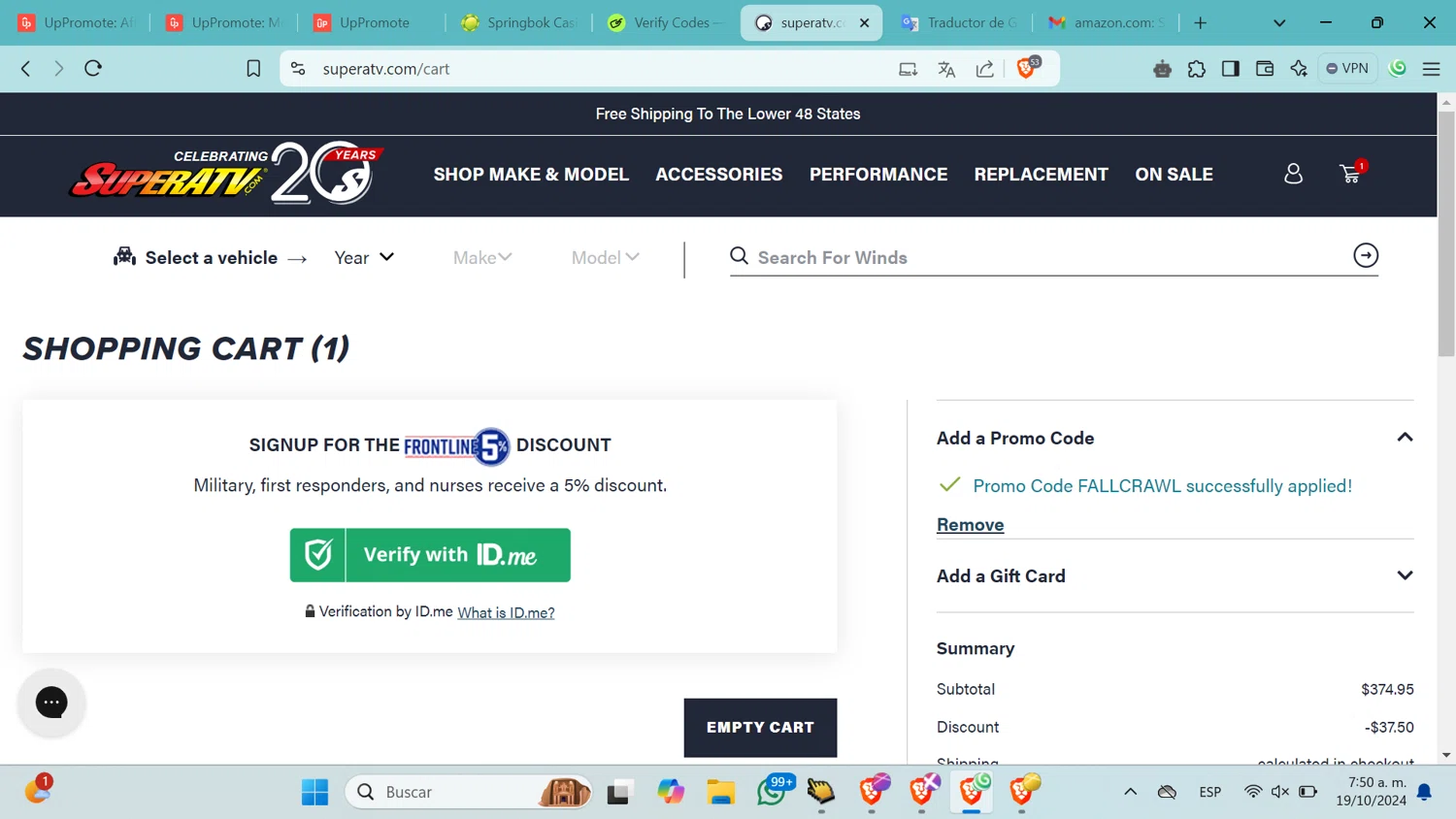Open the extensions puzzle icon
This screenshot has width=1456, height=819.
pos(1197,69)
